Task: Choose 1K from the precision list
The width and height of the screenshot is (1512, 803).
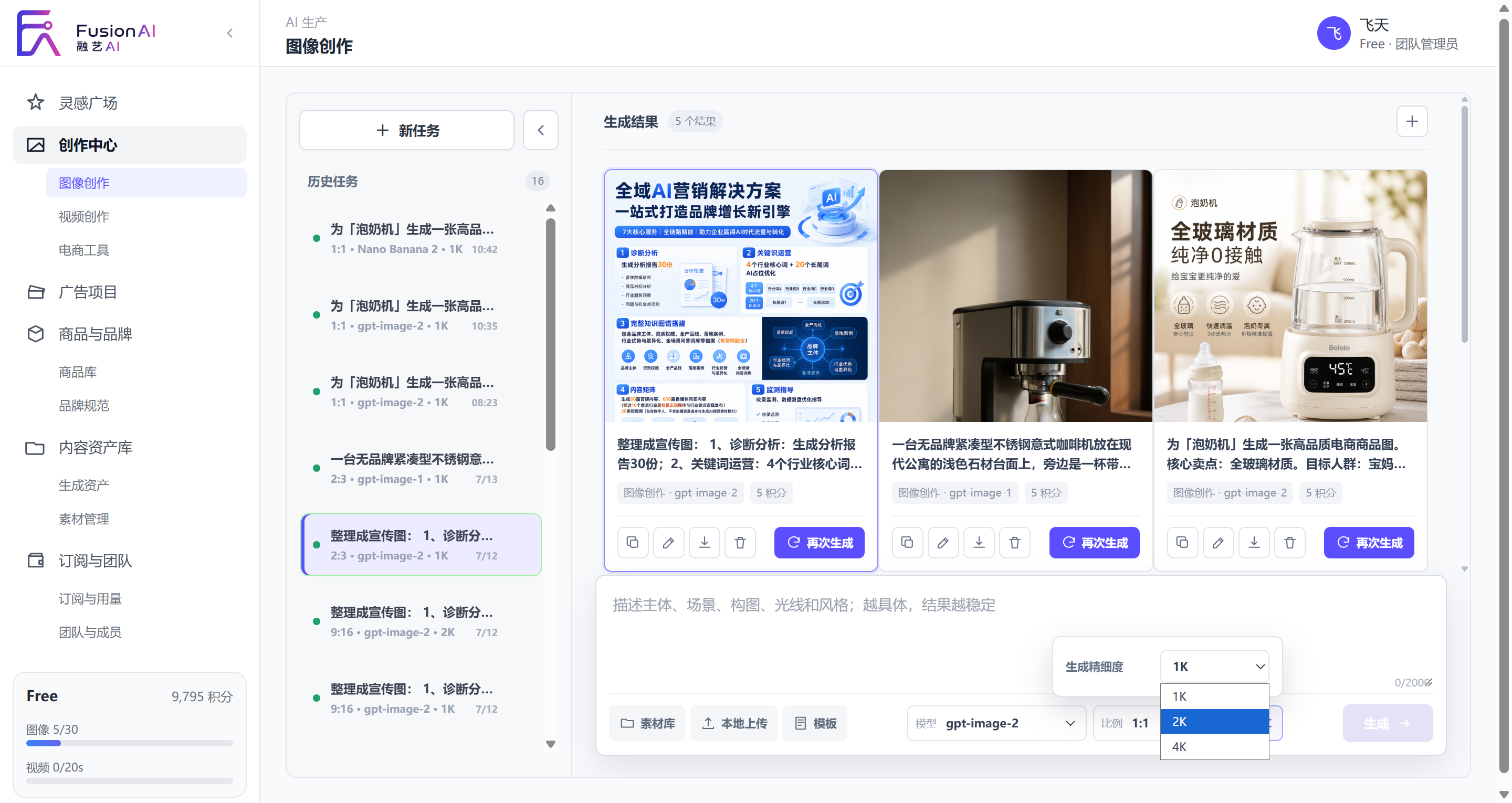Action: [1214, 696]
